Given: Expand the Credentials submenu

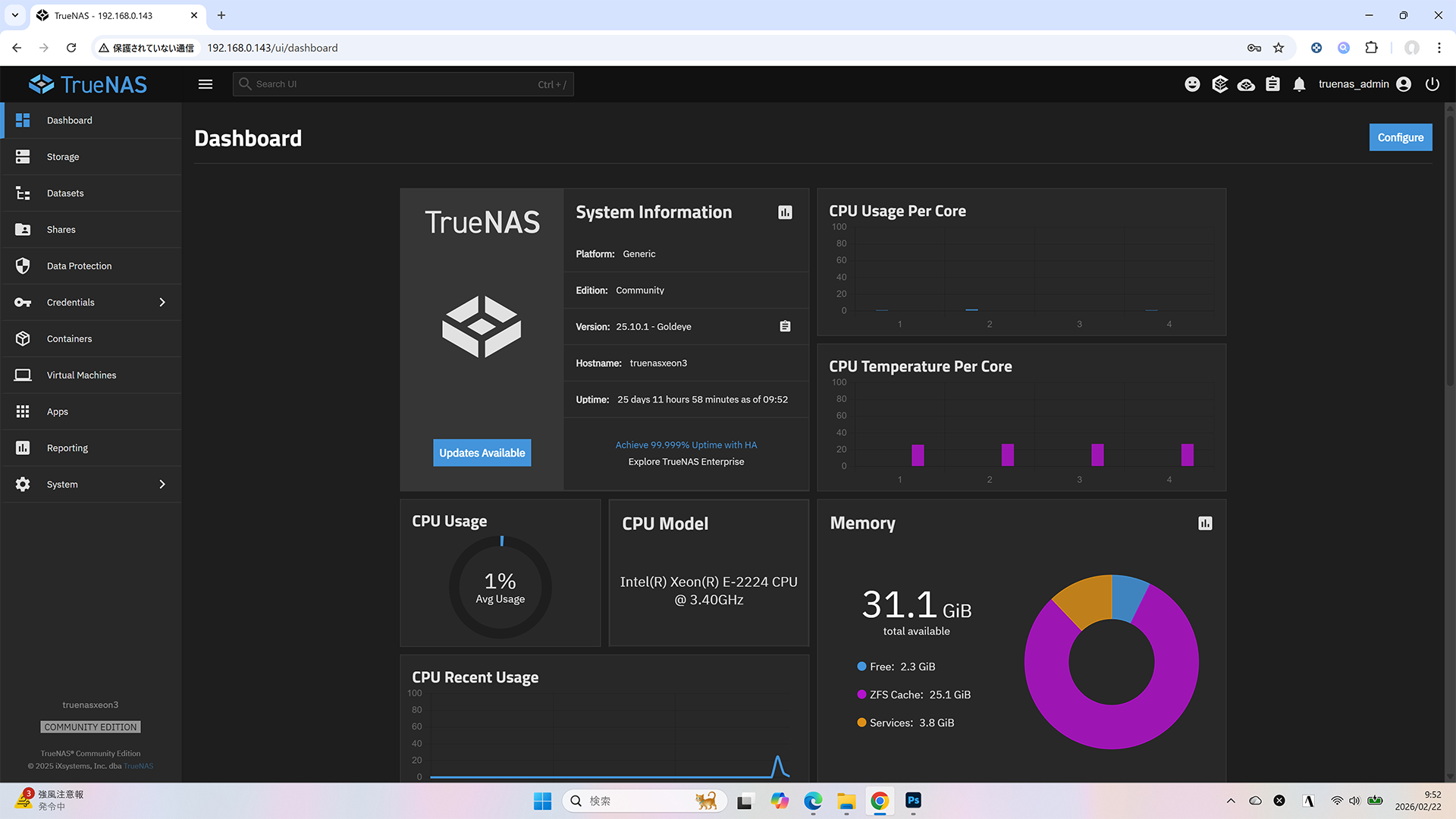Looking at the screenshot, I should point(162,303).
